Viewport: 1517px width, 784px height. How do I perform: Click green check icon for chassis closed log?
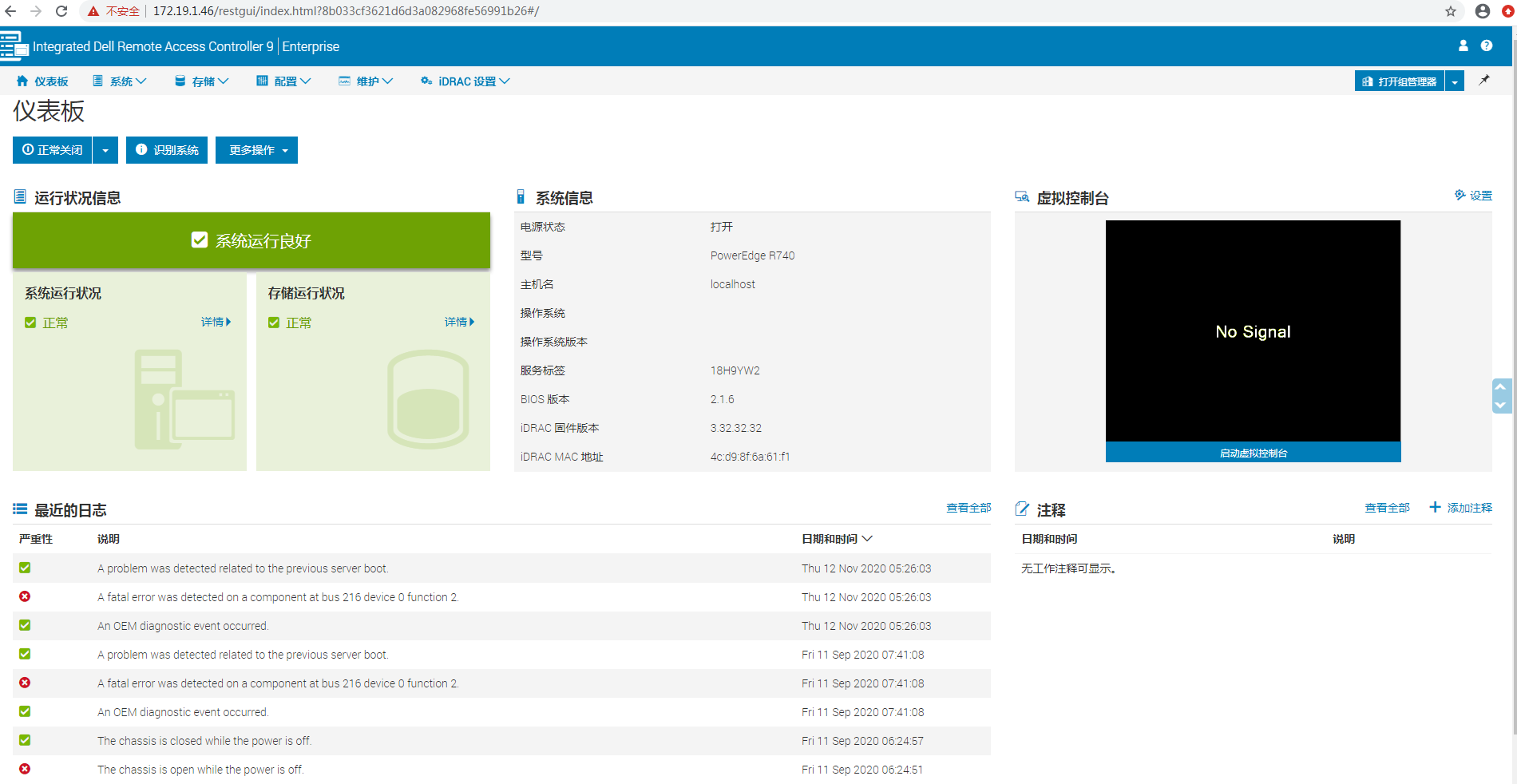[25, 740]
